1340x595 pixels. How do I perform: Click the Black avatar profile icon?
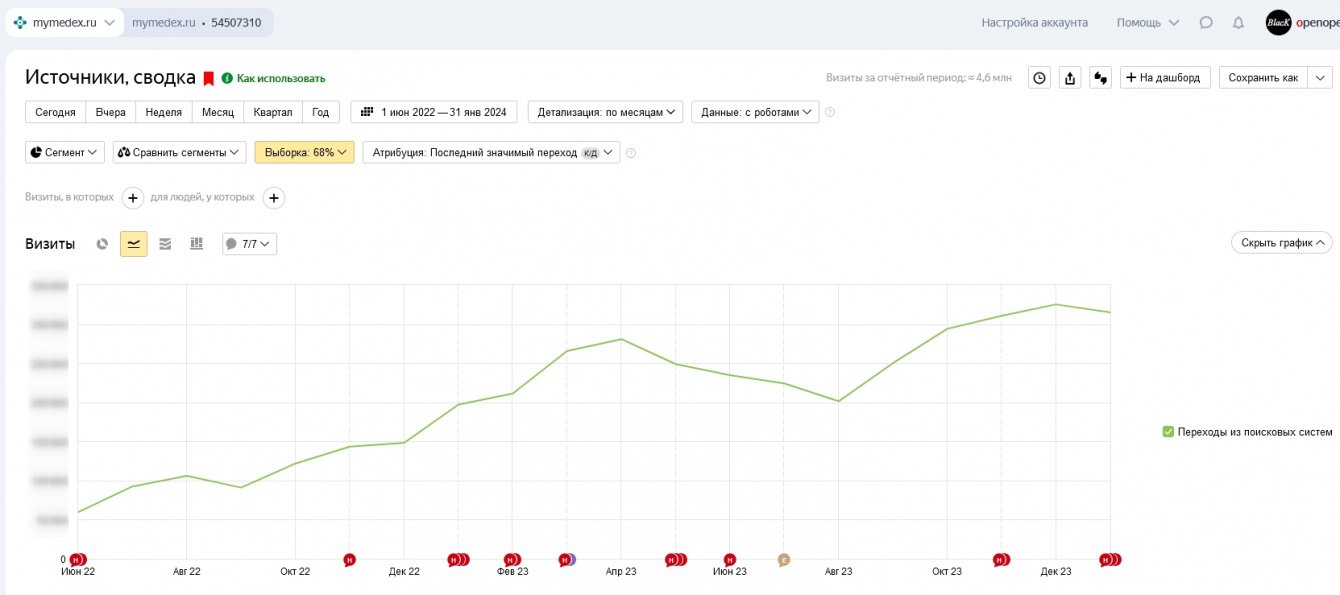point(1278,22)
